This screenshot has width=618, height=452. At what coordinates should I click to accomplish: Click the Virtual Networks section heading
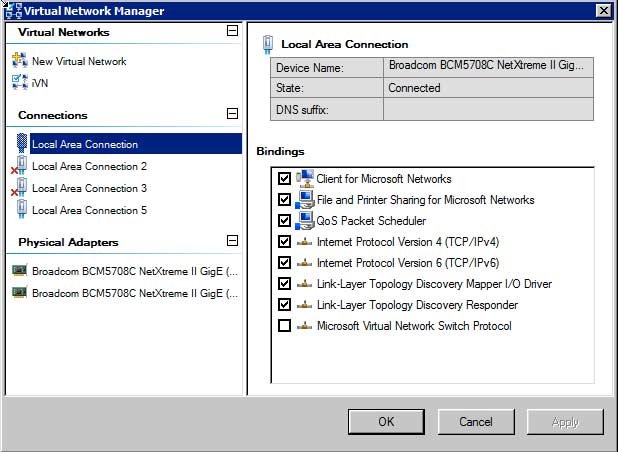64,32
